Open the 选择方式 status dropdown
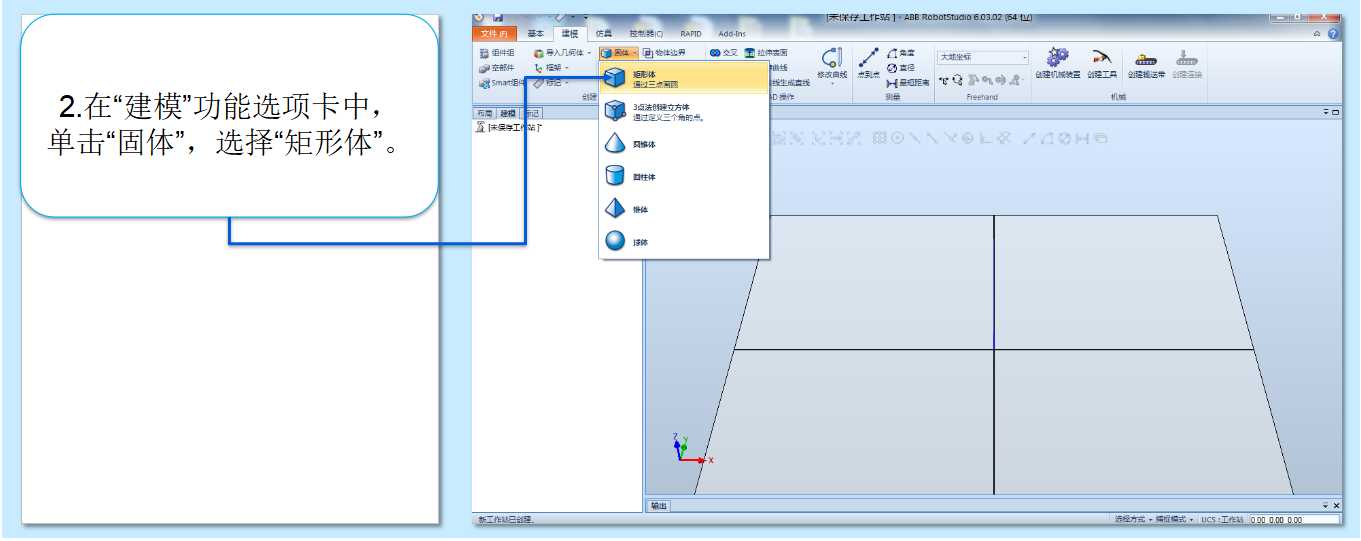 [x=1134, y=520]
